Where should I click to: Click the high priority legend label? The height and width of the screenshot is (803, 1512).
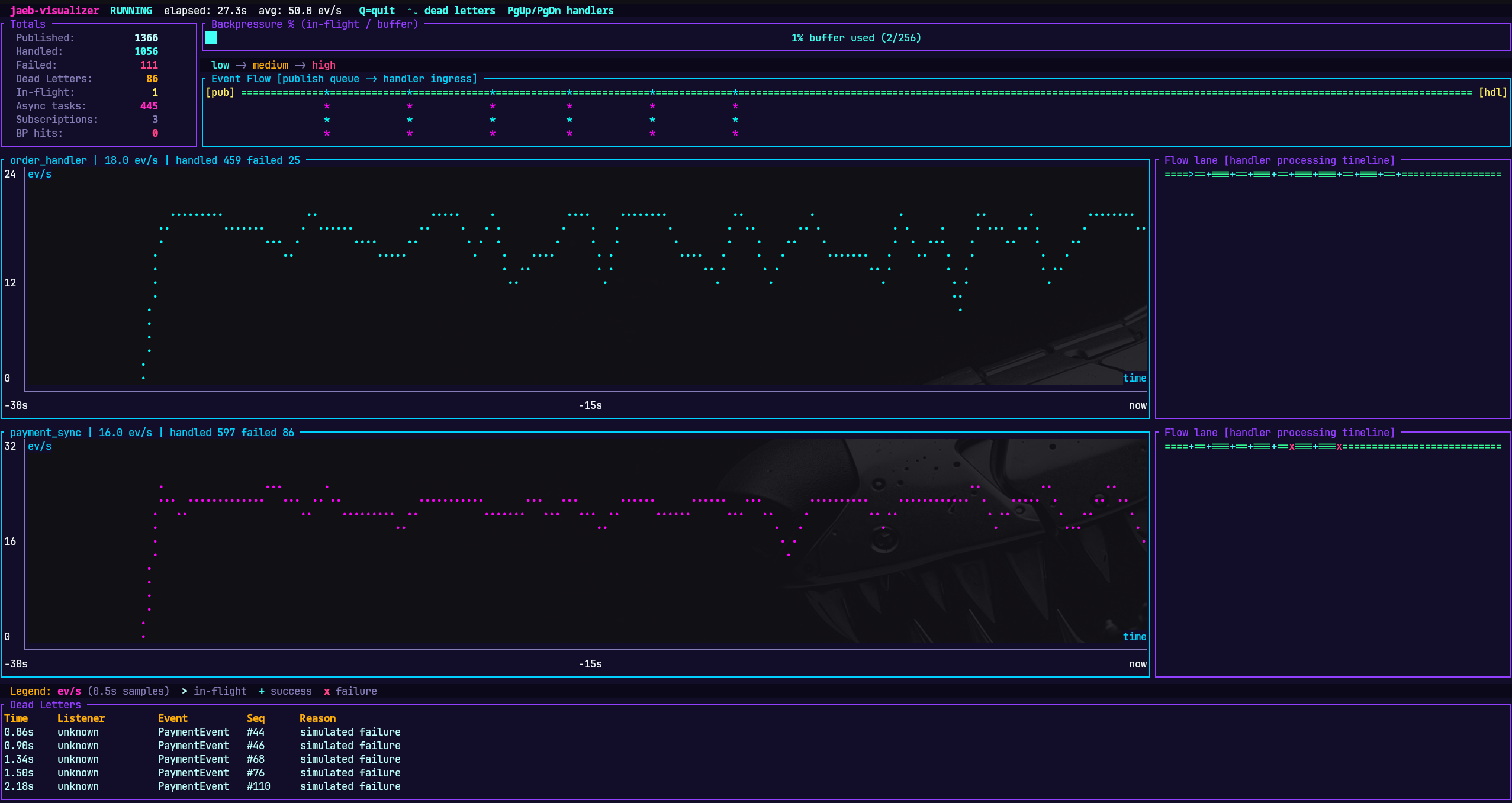[x=324, y=65]
